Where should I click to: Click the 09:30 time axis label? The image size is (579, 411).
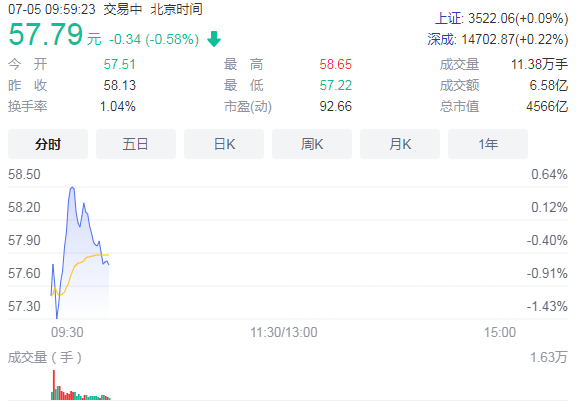pos(67,332)
